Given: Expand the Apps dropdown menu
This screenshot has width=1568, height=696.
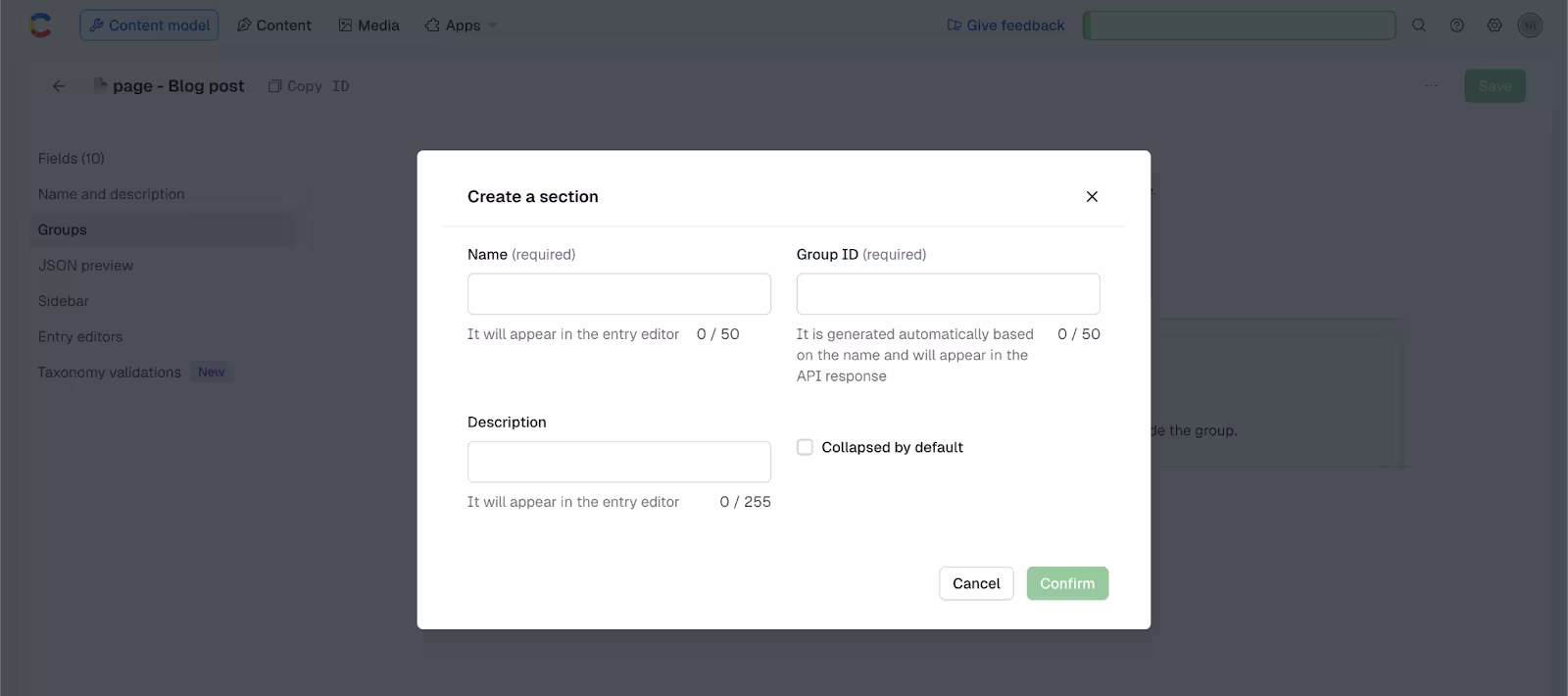Looking at the screenshot, I should 461,25.
